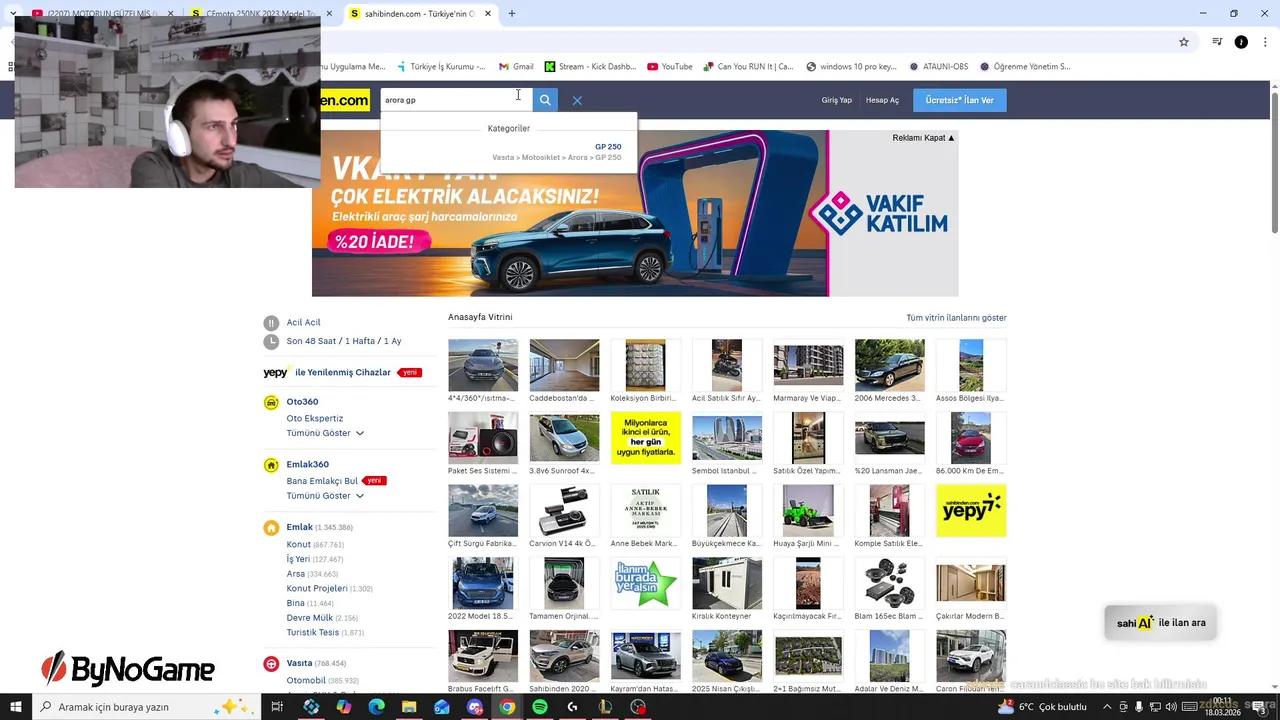
Task: Open Gmail bookmark
Action: click(516, 67)
